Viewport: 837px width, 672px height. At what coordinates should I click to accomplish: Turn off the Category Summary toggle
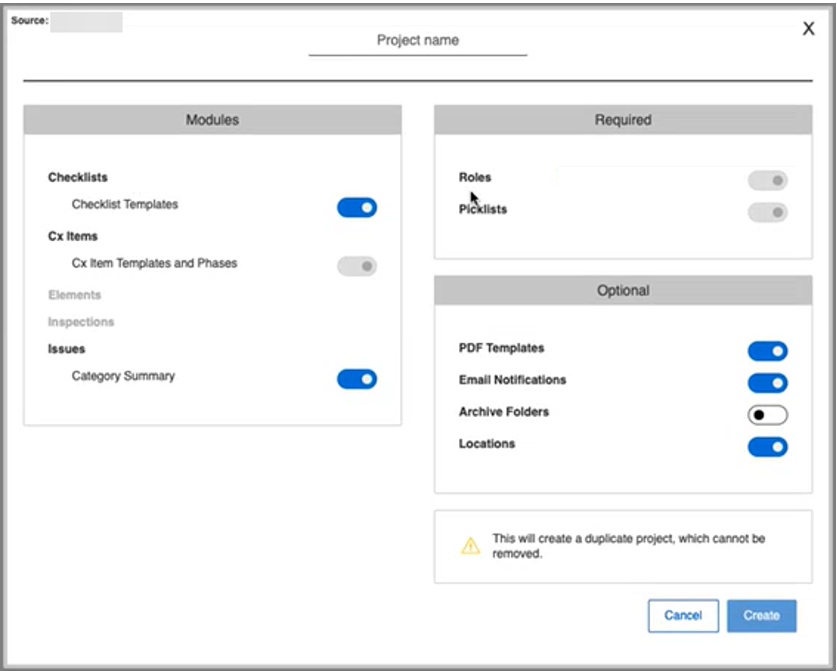click(x=357, y=379)
